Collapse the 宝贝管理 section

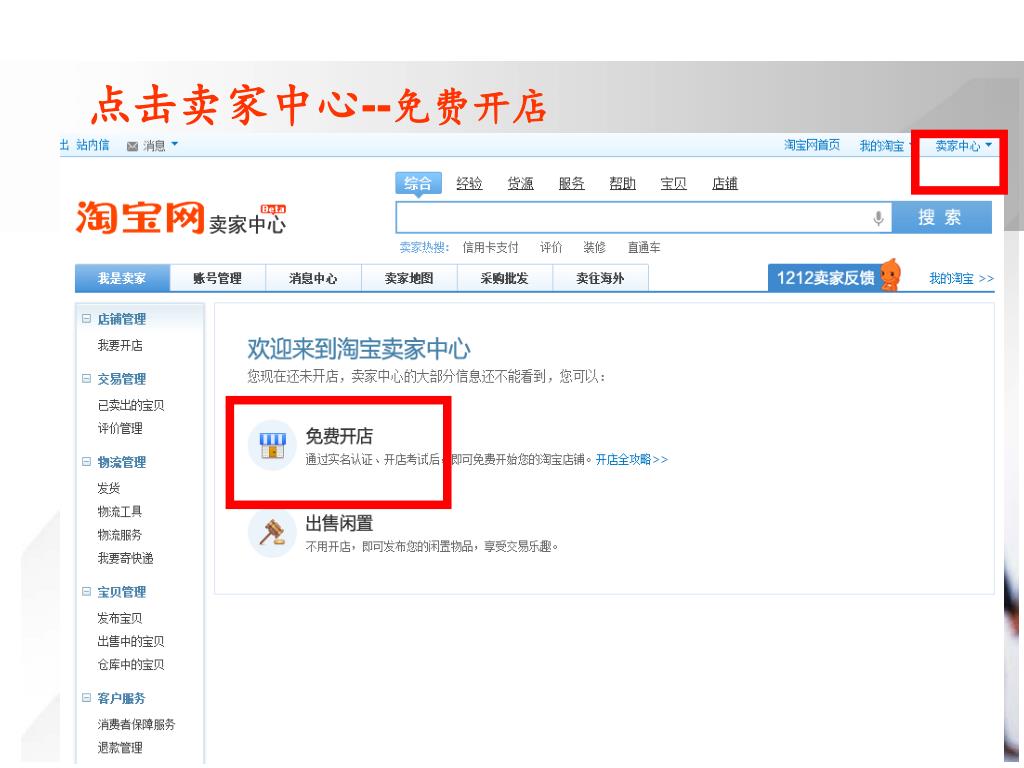click(86, 592)
